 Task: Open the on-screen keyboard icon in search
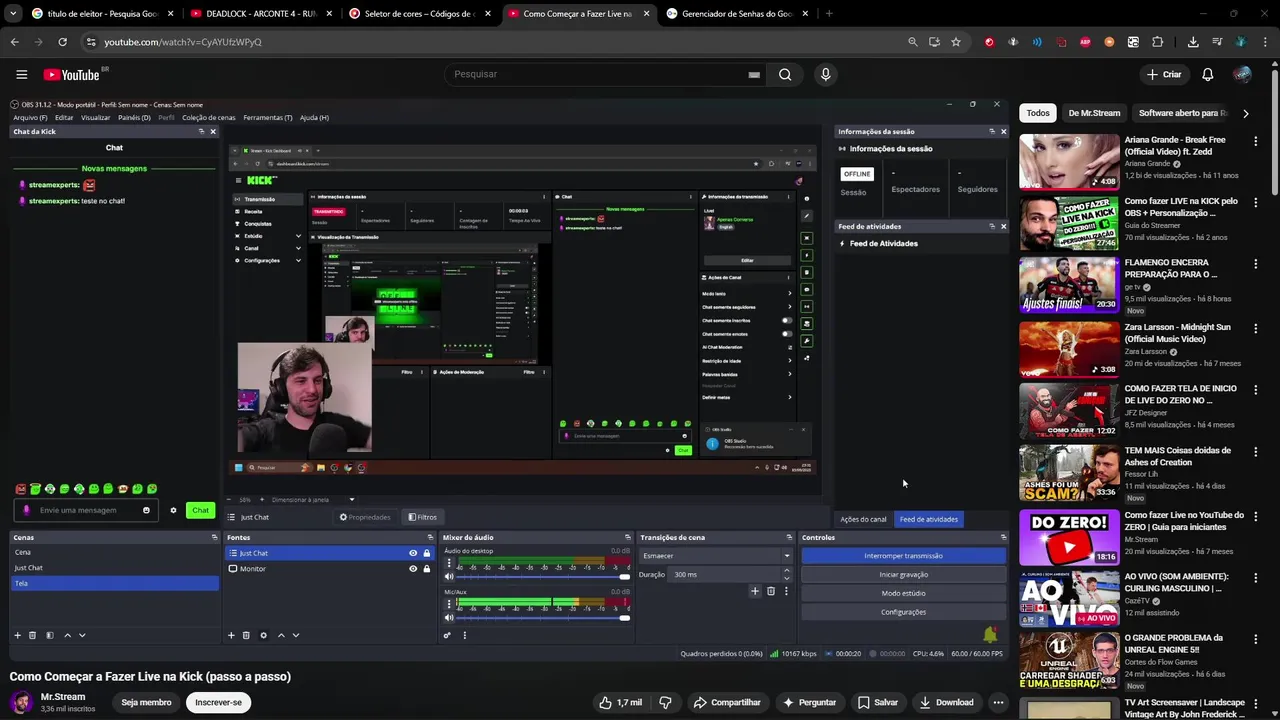click(754, 74)
